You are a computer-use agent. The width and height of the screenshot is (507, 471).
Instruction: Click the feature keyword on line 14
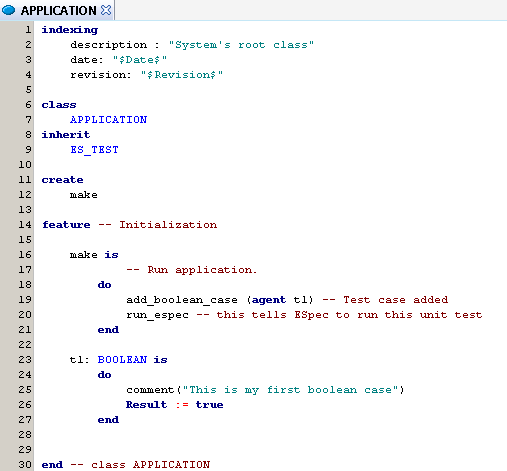(66, 225)
